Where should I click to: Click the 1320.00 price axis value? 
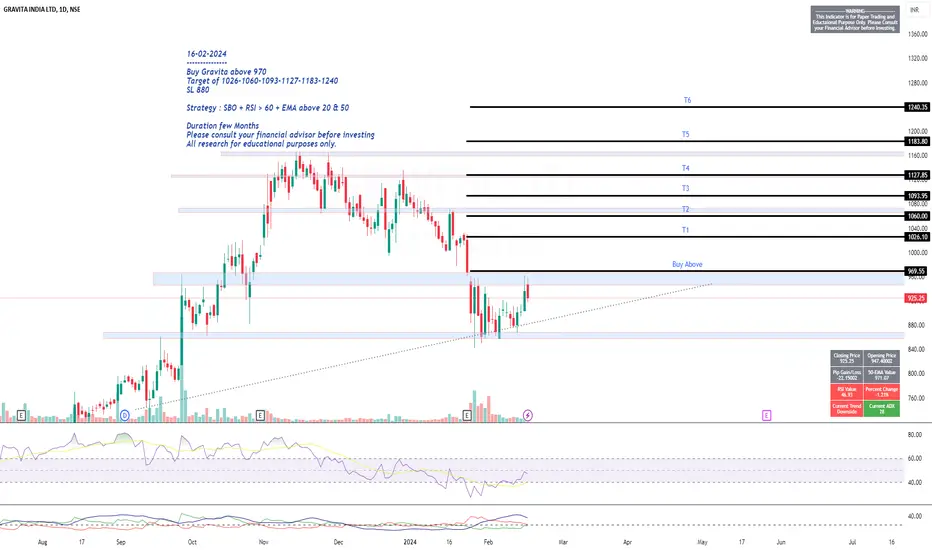click(x=918, y=59)
